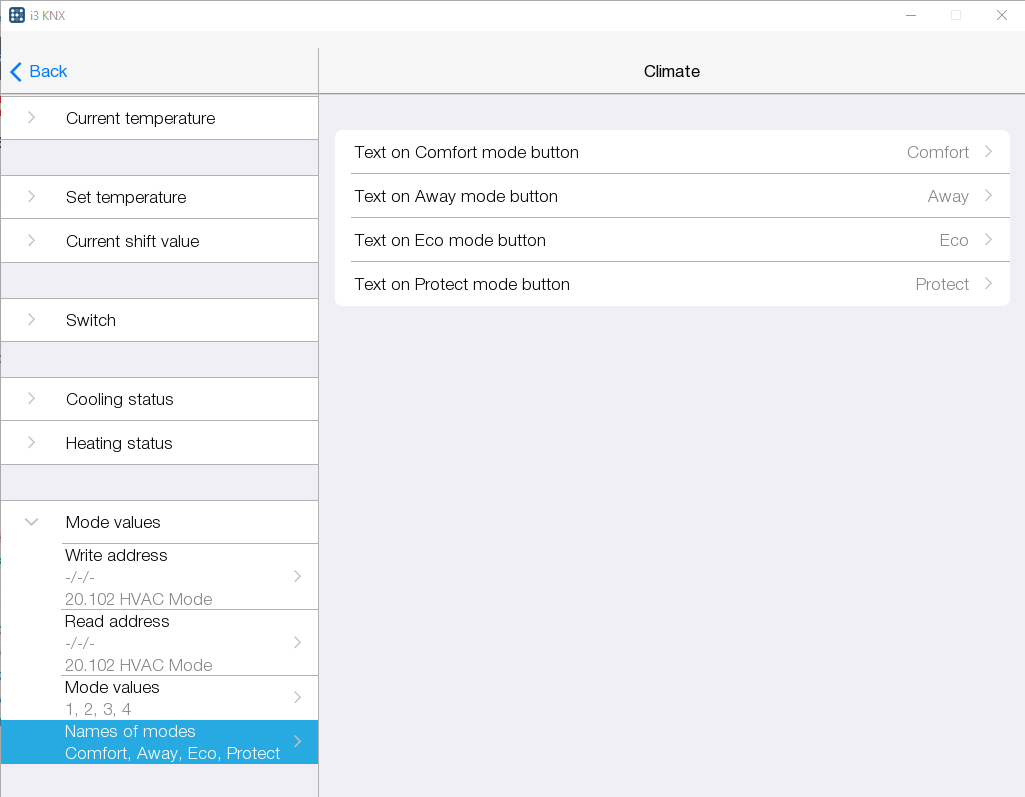Click the i3 KNX app icon
Screen dimensions: 1025x797
pos(17,15)
